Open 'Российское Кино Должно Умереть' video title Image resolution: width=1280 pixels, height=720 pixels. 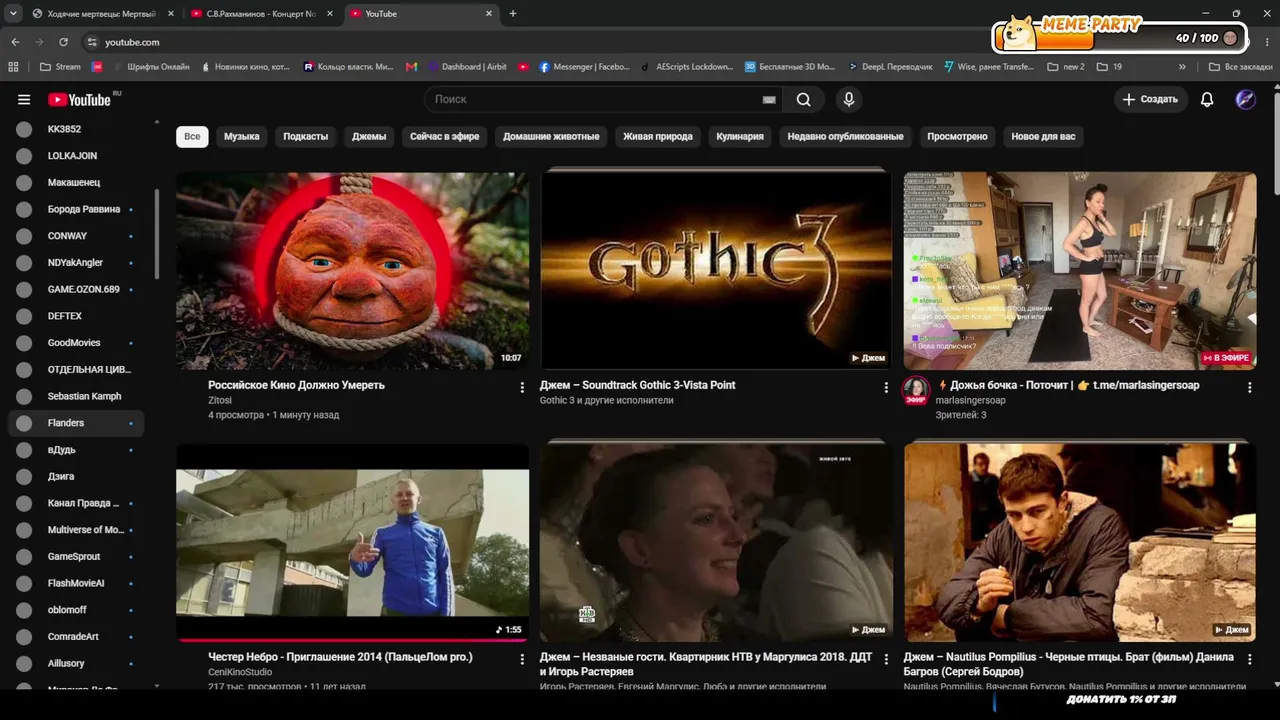(296, 385)
